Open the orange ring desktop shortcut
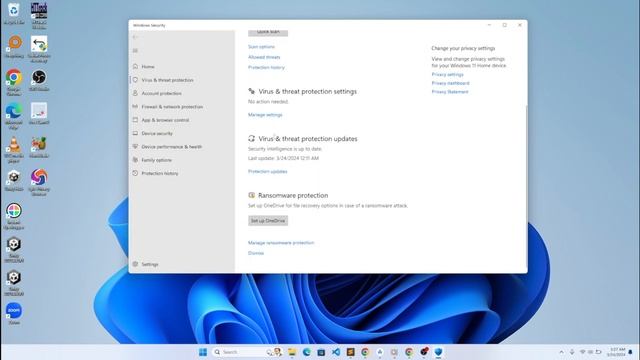Screen dimensions: 640x360 14,46
